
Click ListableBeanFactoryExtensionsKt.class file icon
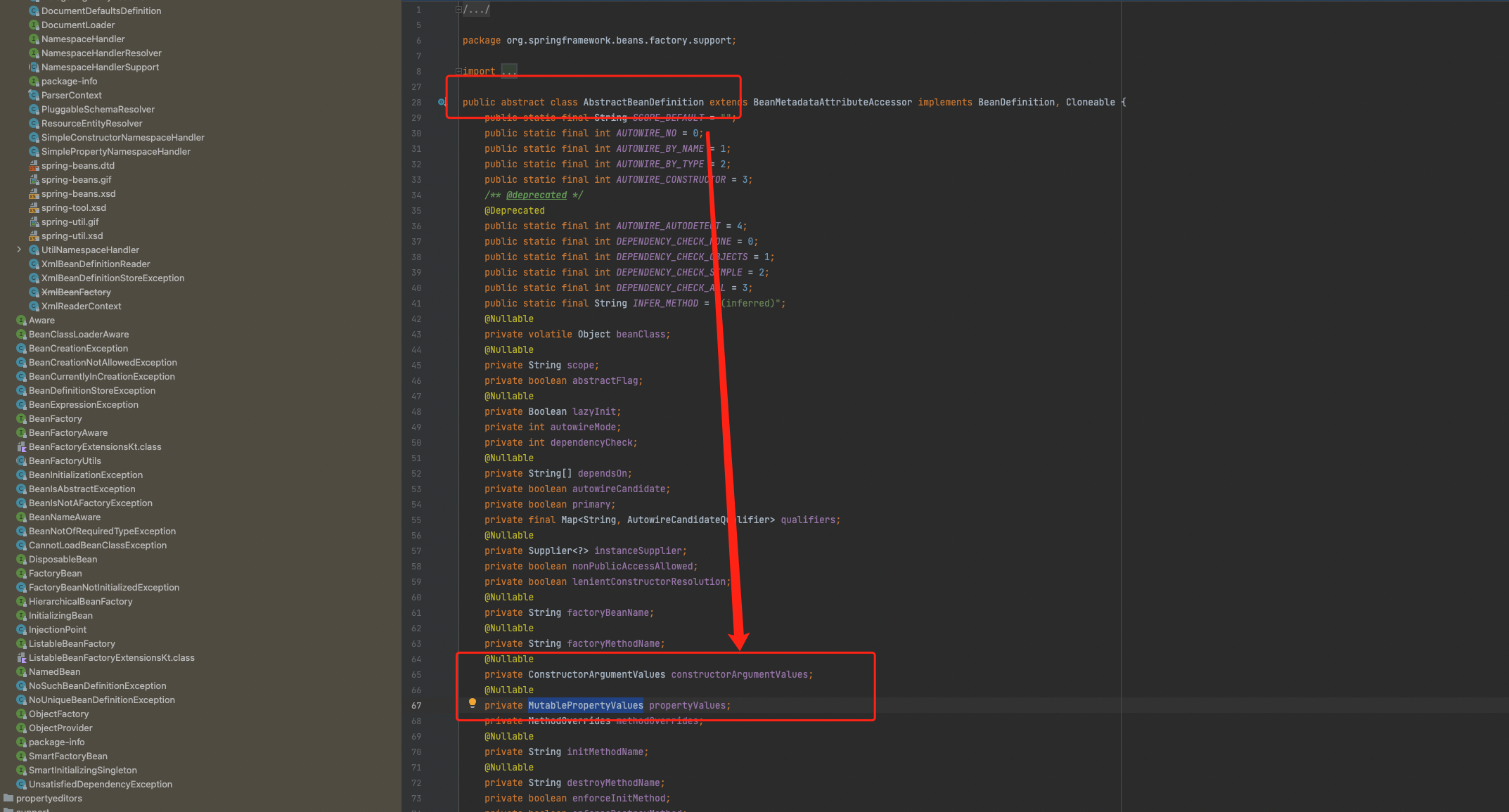coord(21,657)
